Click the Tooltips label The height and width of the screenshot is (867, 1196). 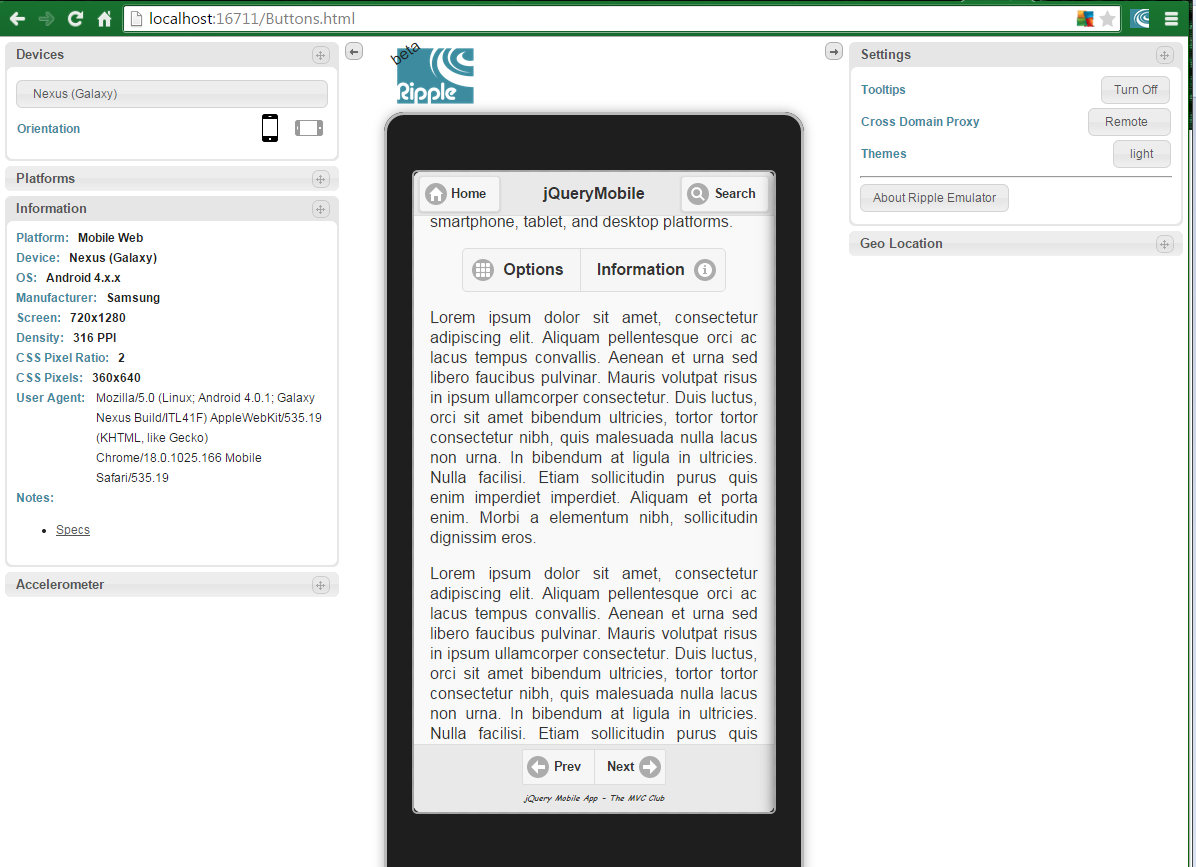click(x=883, y=90)
